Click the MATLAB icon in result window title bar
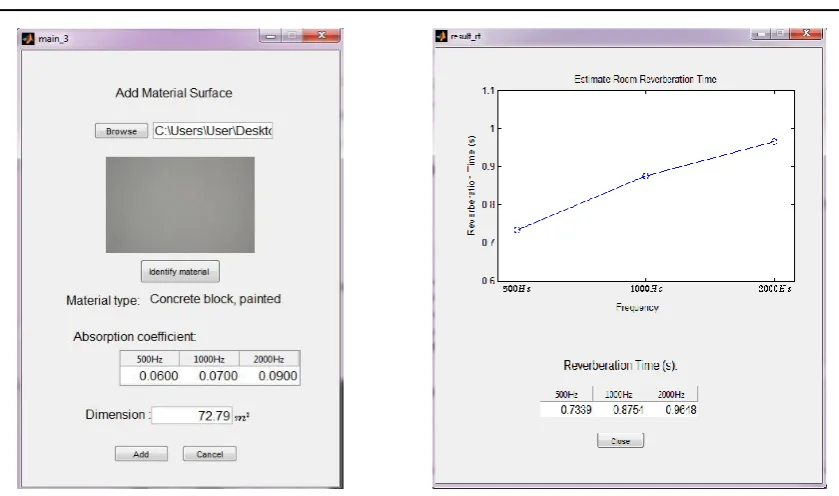839x496 pixels. (441, 36)
